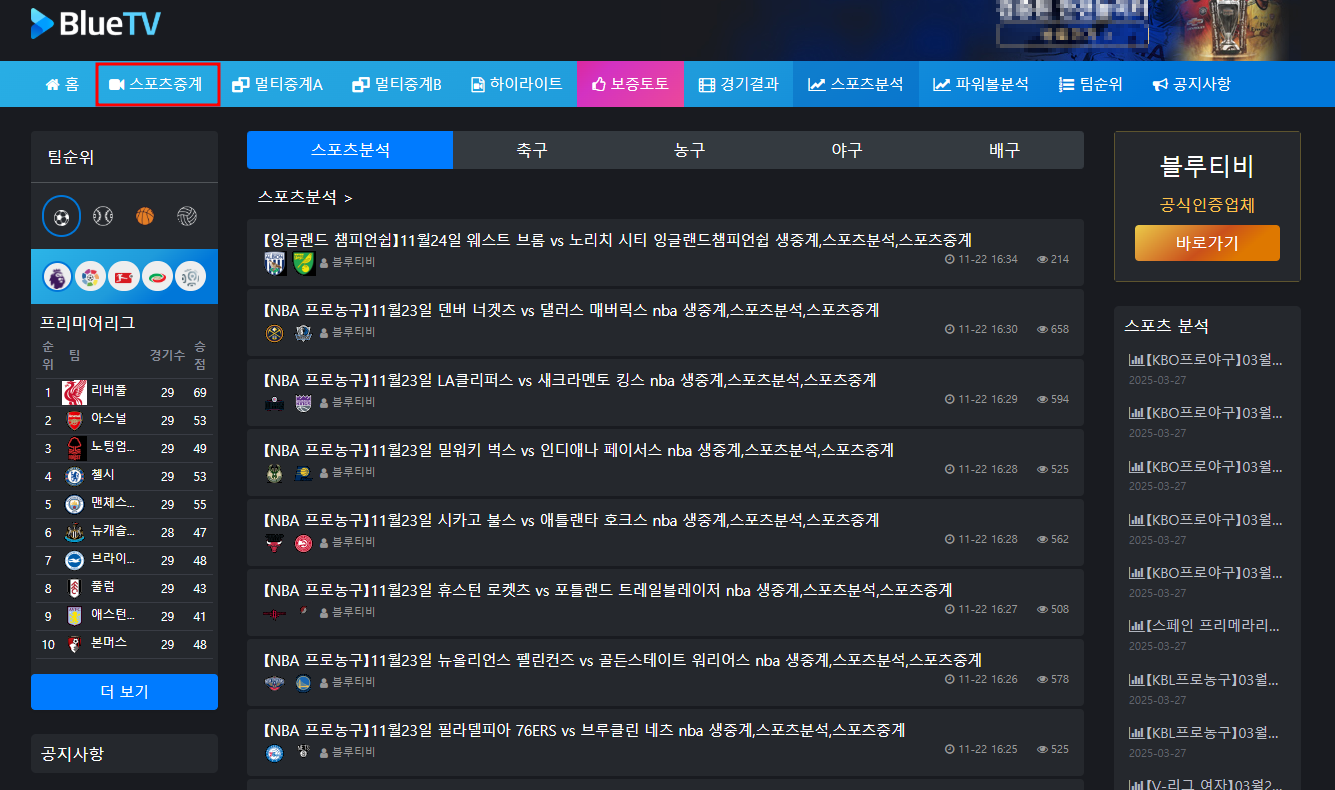
Task: Open the 휴스턴 로켓츠 vs 포틀랜드 post
Action: click(665, 602)
